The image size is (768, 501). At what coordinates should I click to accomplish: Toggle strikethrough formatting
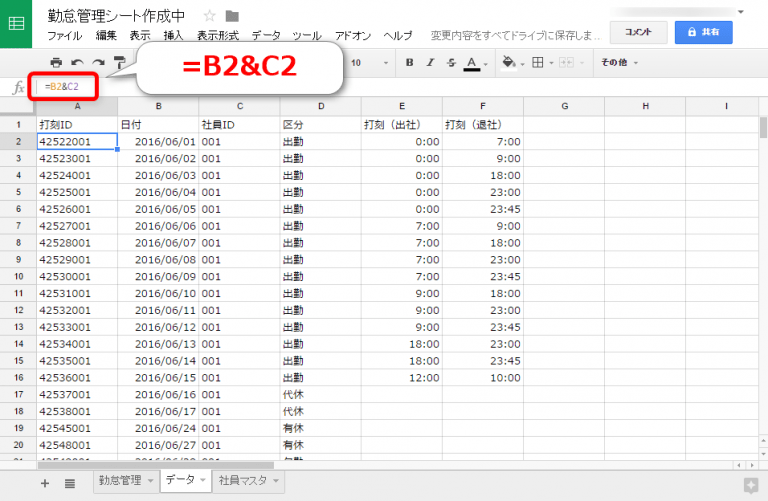(451, 62)
